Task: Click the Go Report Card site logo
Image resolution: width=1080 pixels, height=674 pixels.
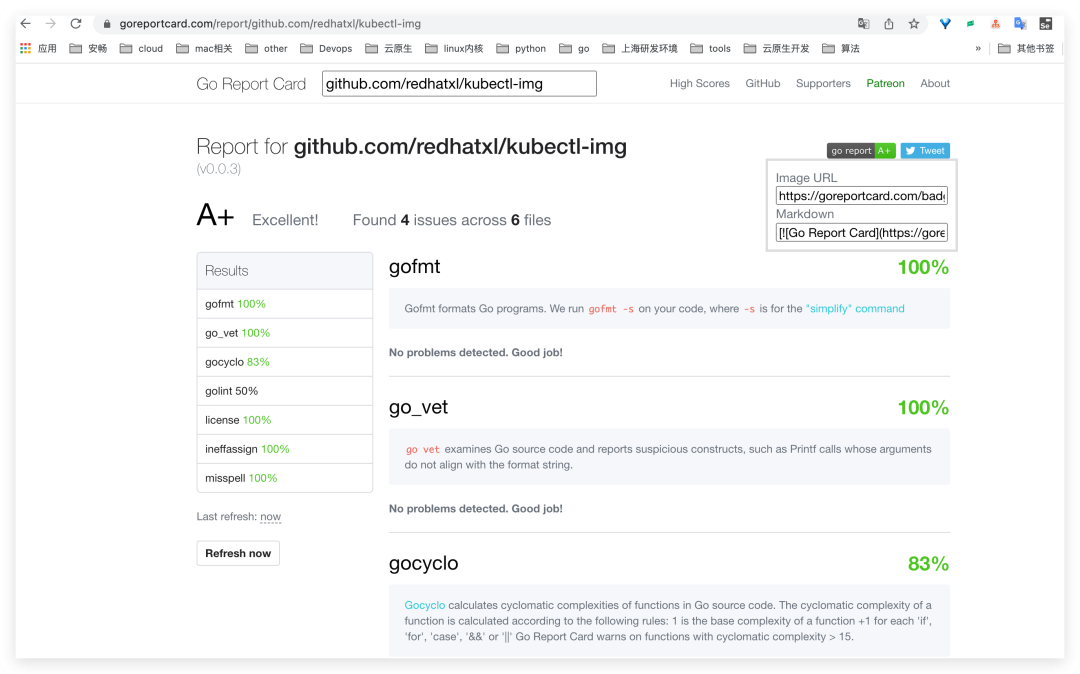Action: click(251, 84)
